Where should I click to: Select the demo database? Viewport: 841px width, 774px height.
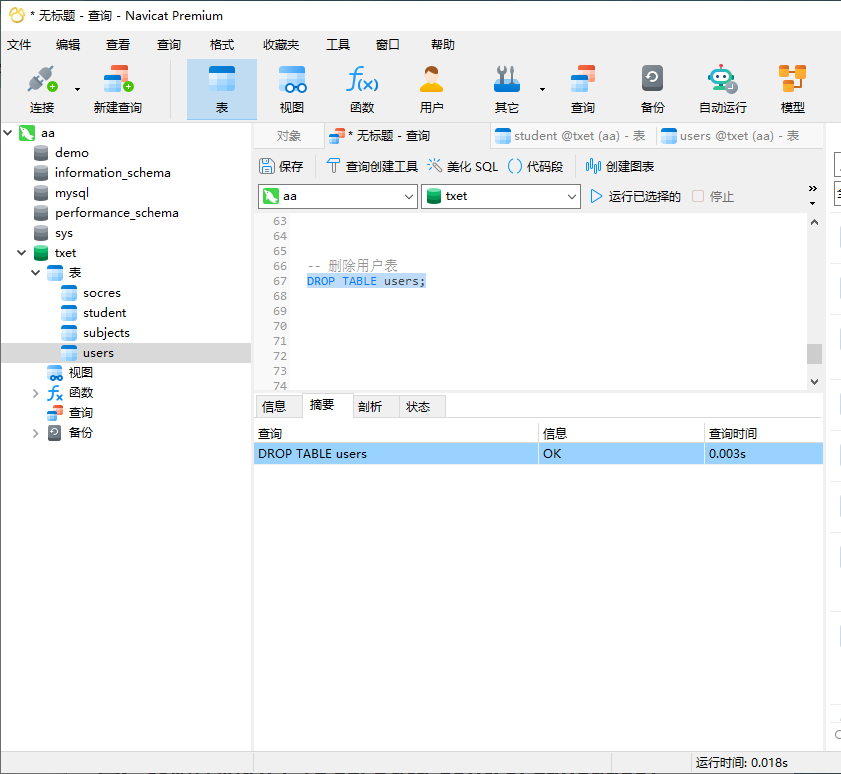72,153
